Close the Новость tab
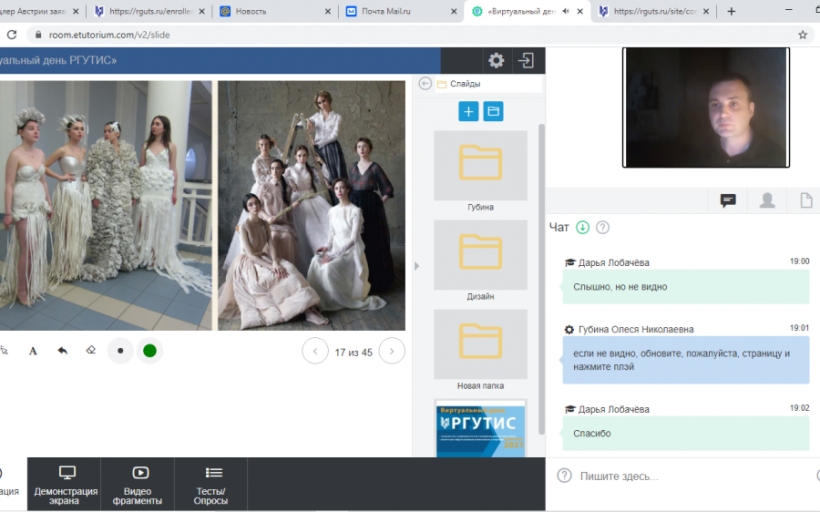The height and width of the screenshot is (512, 820). pos(327,11)
